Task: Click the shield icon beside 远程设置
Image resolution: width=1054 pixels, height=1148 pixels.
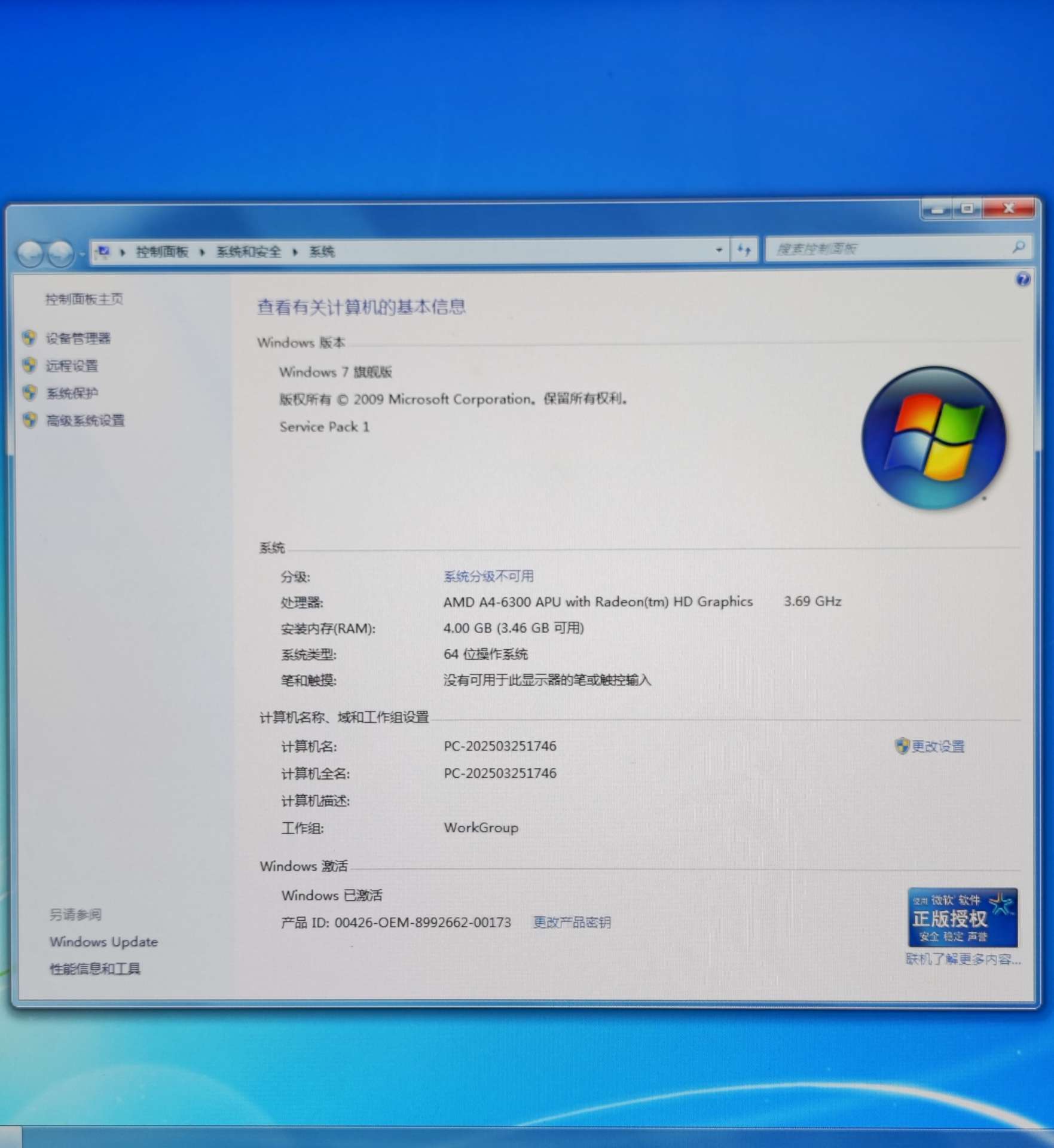Action: (29, 365)
